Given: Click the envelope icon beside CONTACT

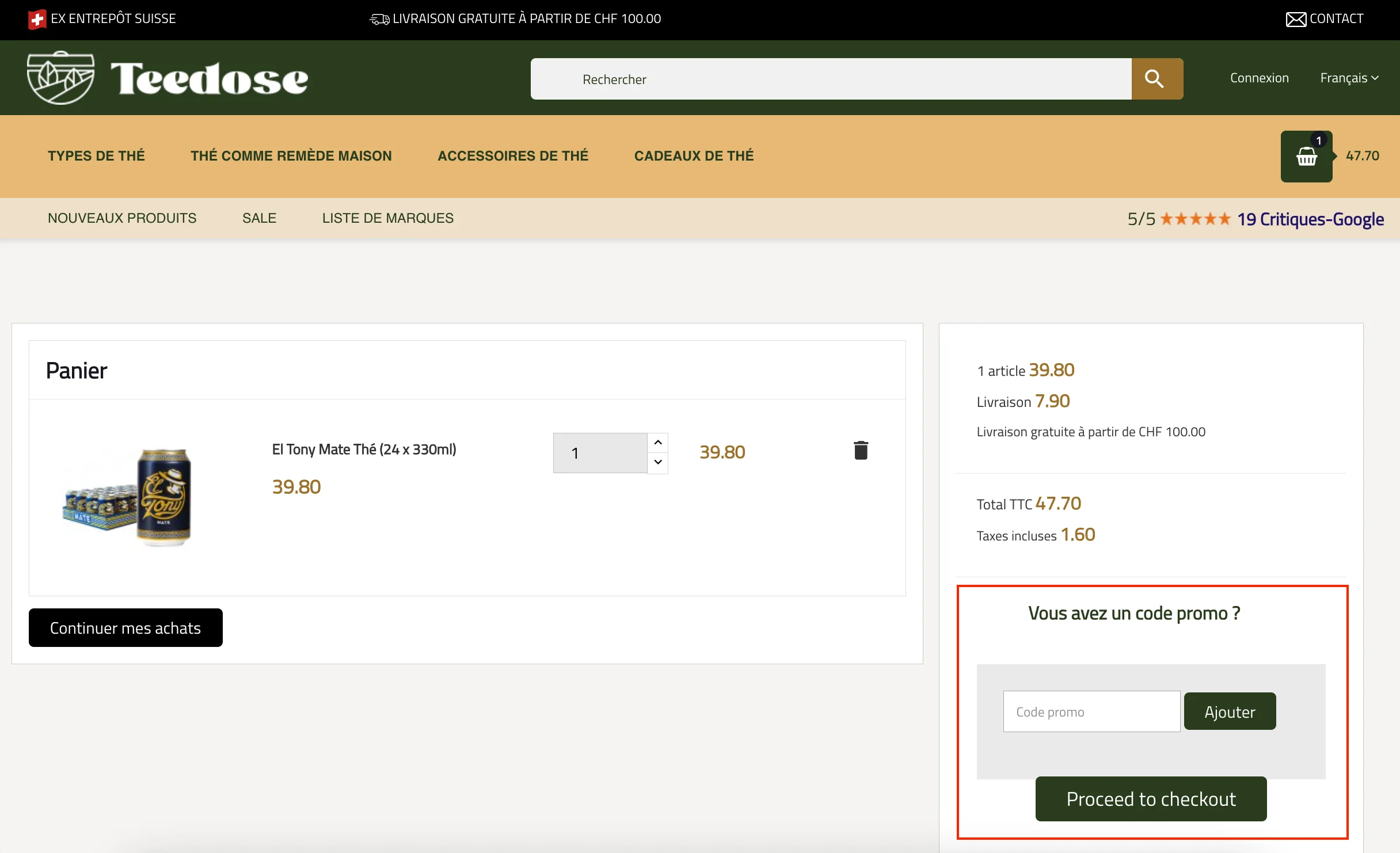Looking at the screenshot, I should pos(1295,18).
